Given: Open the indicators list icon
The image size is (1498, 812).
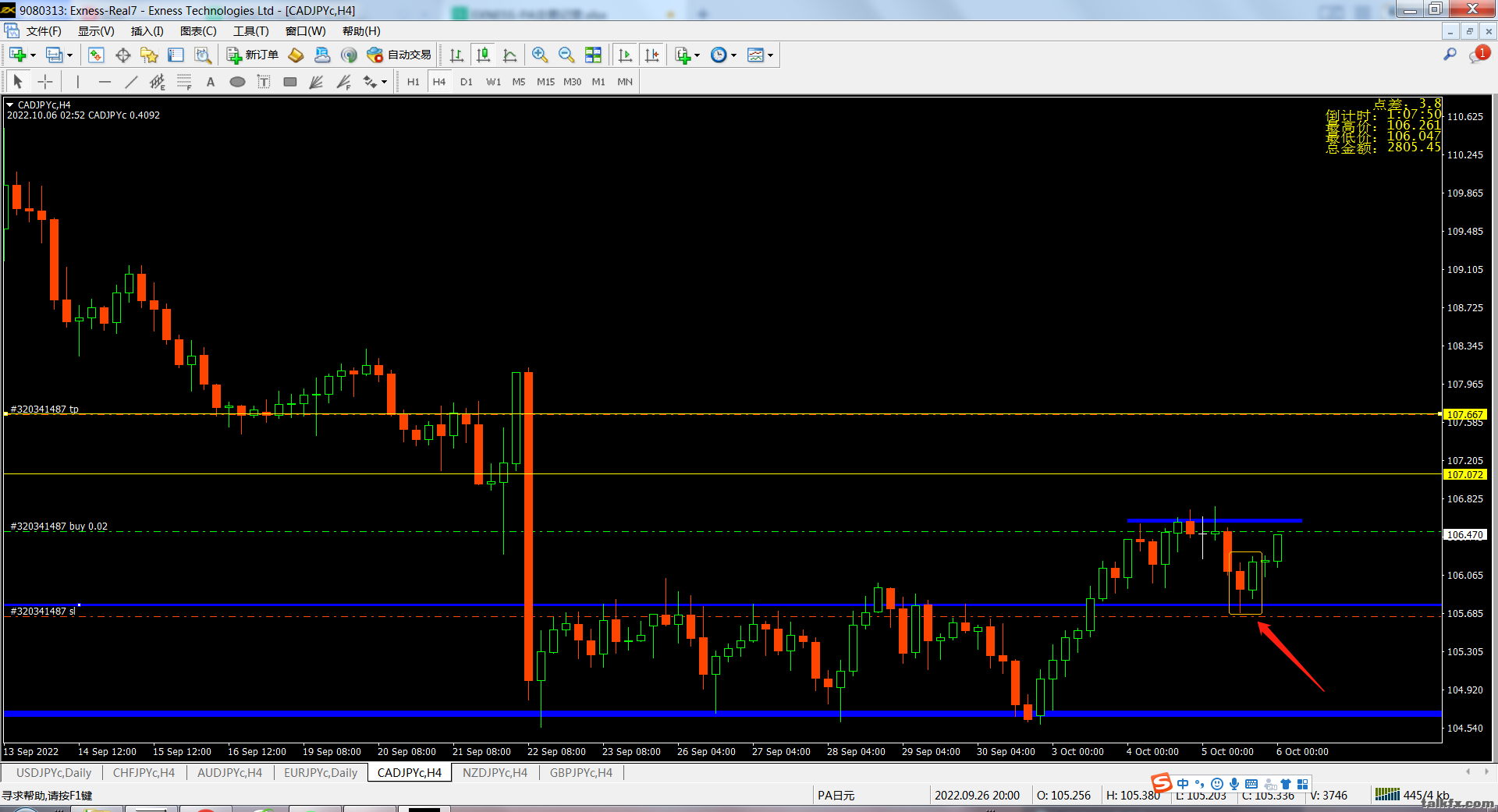Looking at the screenshot, I should pyautogui.click(x=683, y=55).
